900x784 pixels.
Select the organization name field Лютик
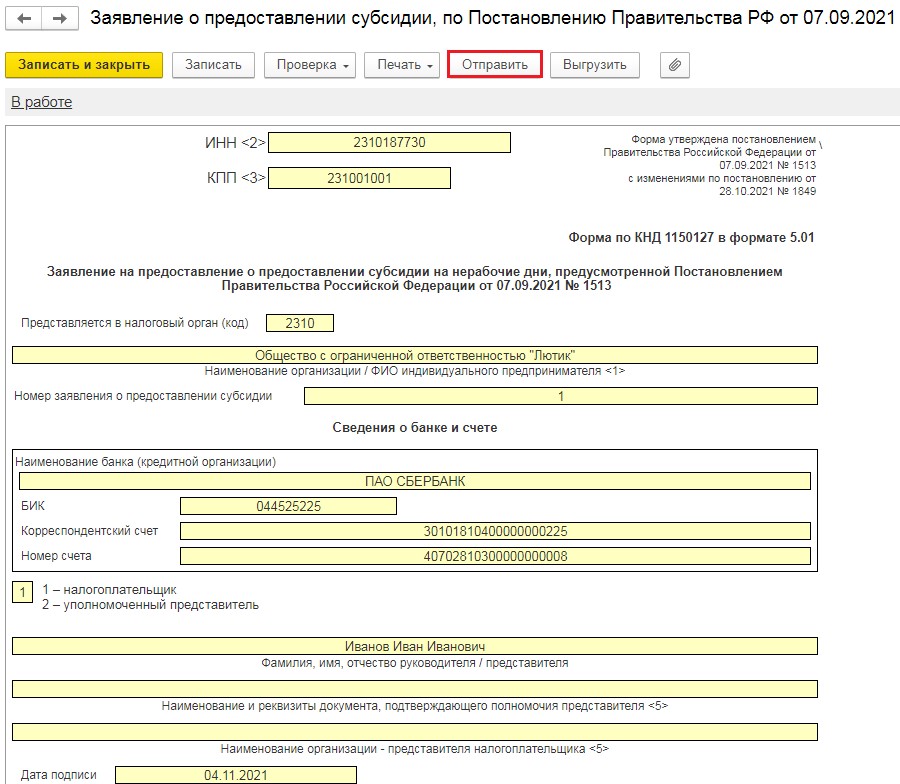tap(415, 355)
